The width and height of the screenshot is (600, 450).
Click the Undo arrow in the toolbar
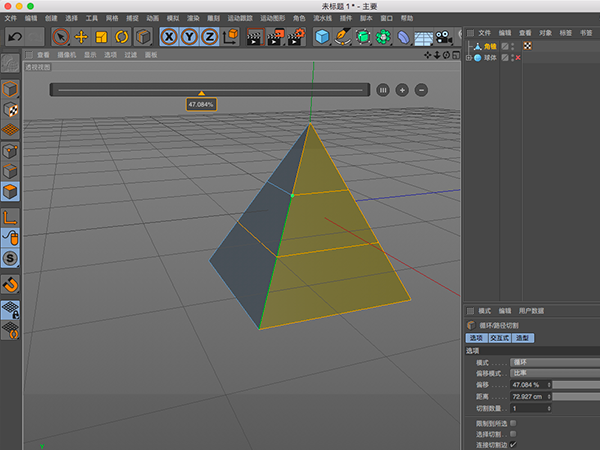[x=15, y=37]
